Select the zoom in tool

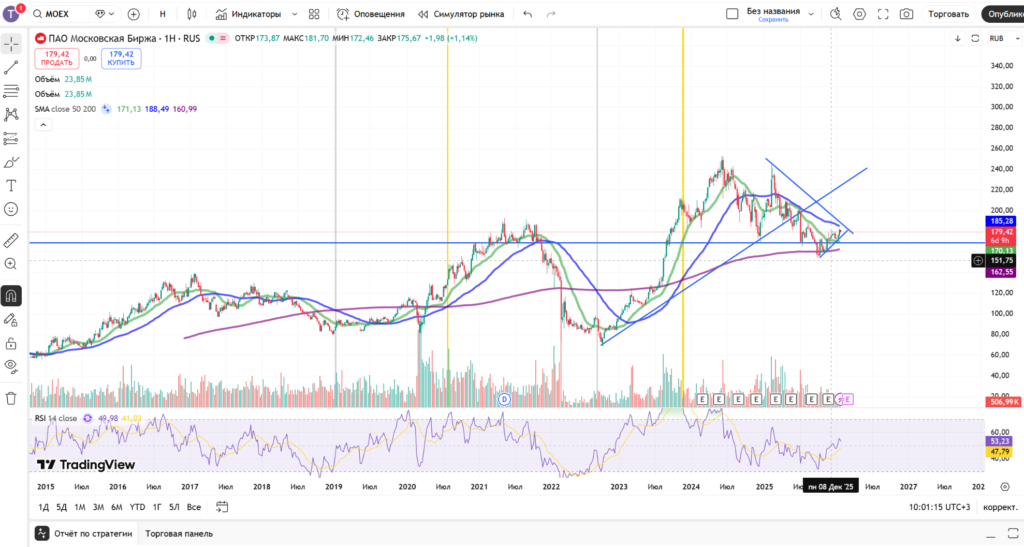[11, 264]
